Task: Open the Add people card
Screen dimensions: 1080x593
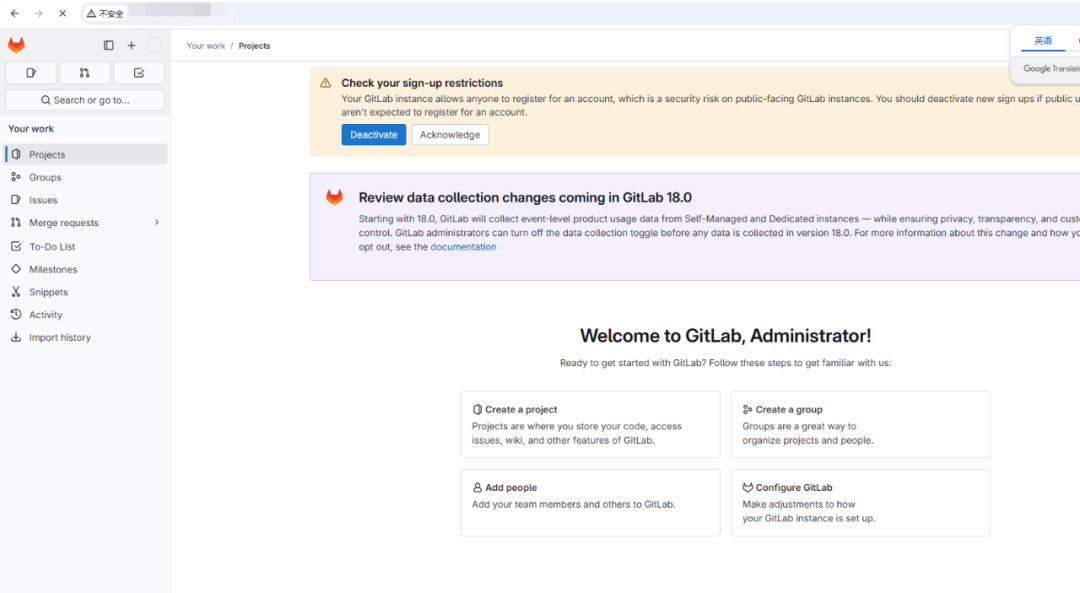Action: click(590, 503)
